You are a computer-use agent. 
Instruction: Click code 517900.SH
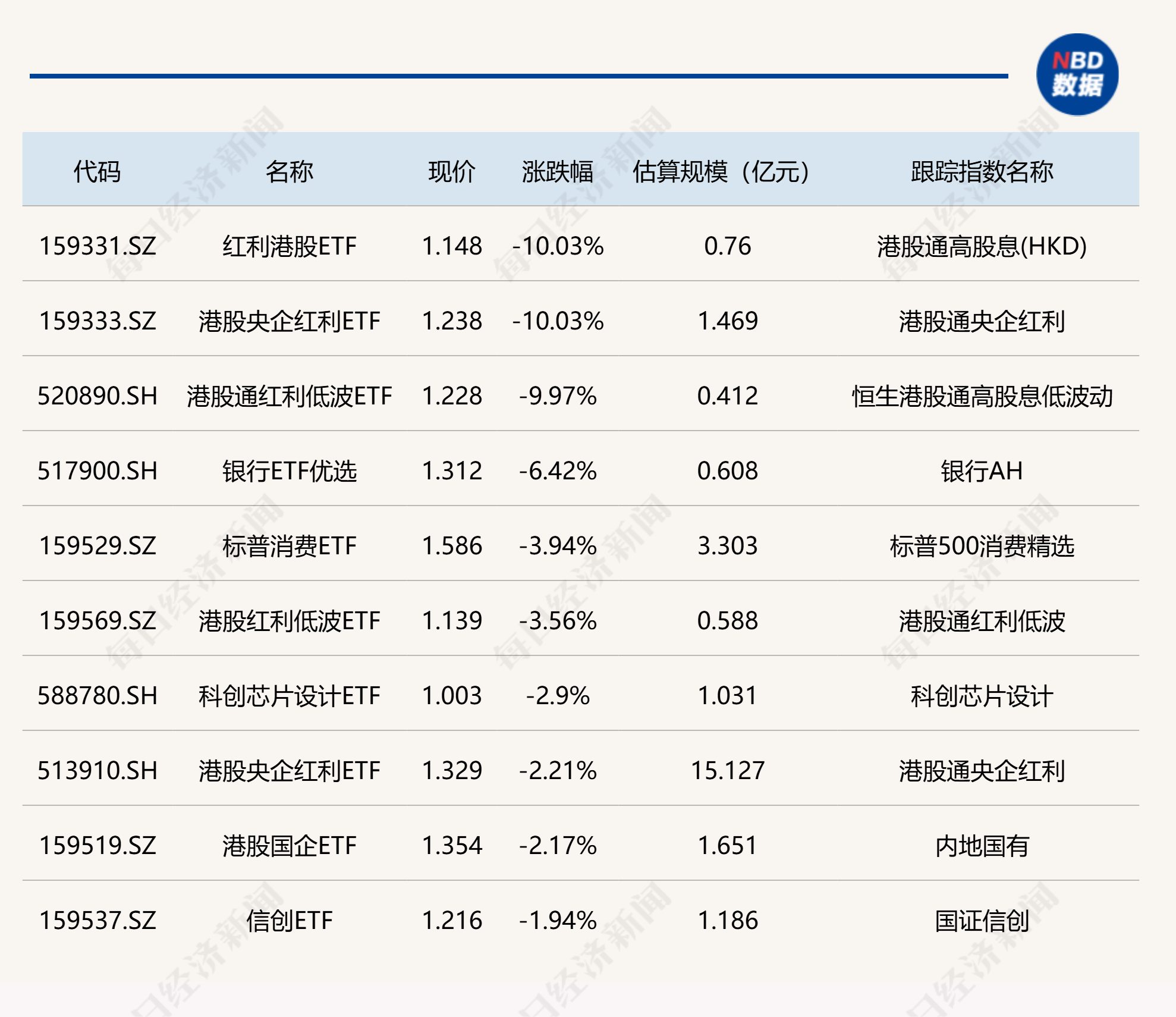pos(98,471)
